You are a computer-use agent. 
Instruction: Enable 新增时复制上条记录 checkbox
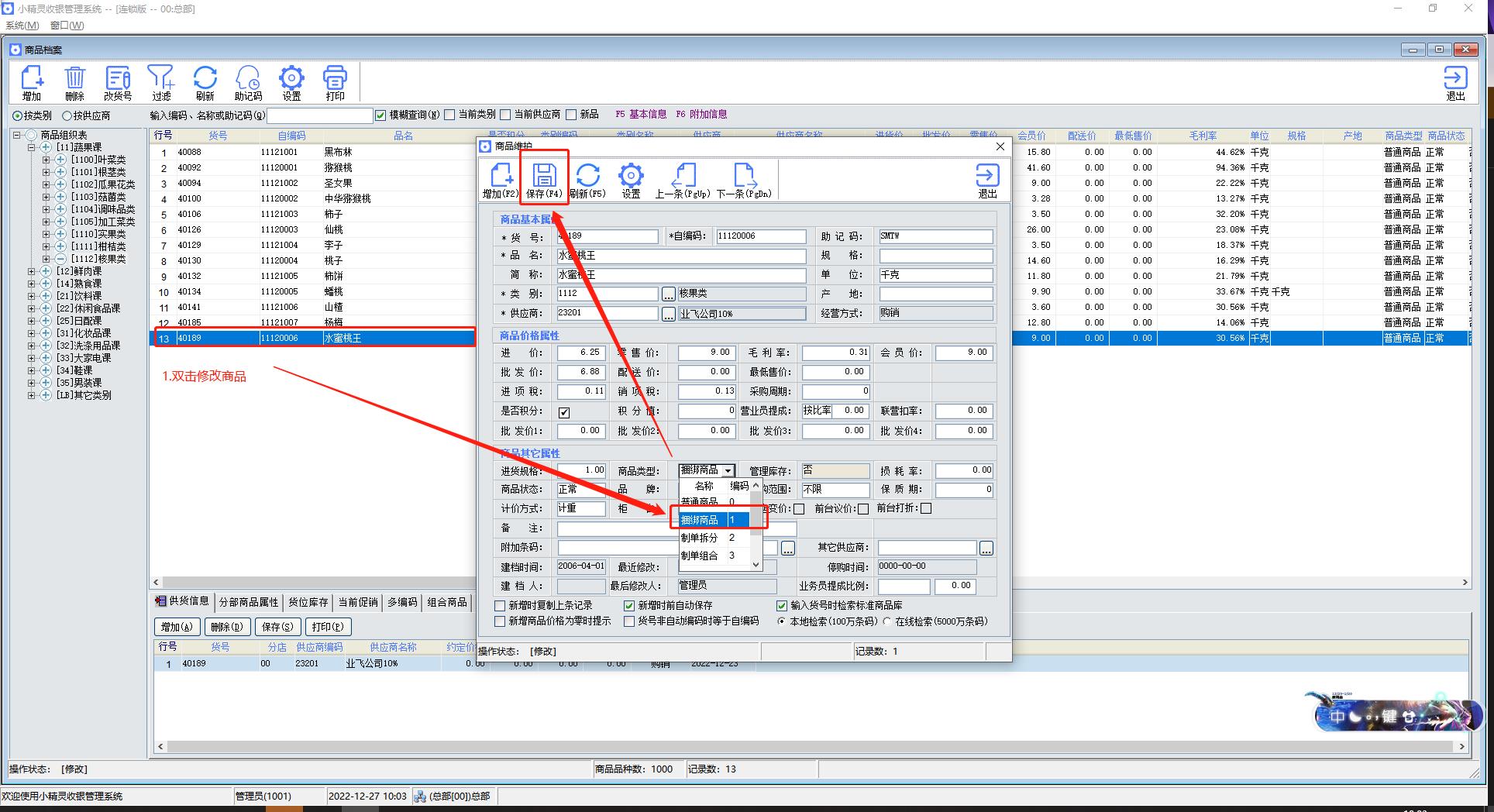(500, 606)
